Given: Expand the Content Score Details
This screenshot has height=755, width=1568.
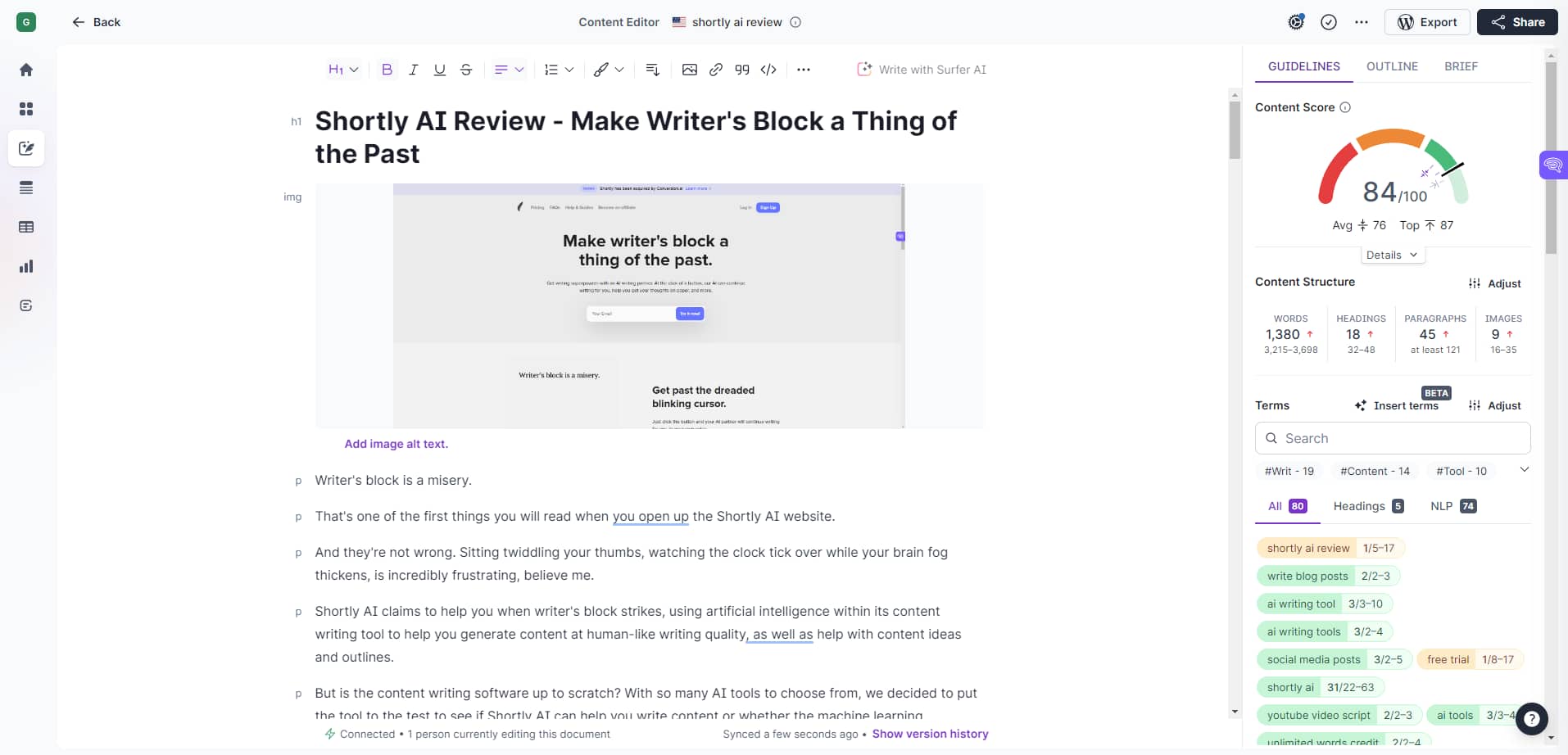Looking at the screenshot, I should 1393,255.
